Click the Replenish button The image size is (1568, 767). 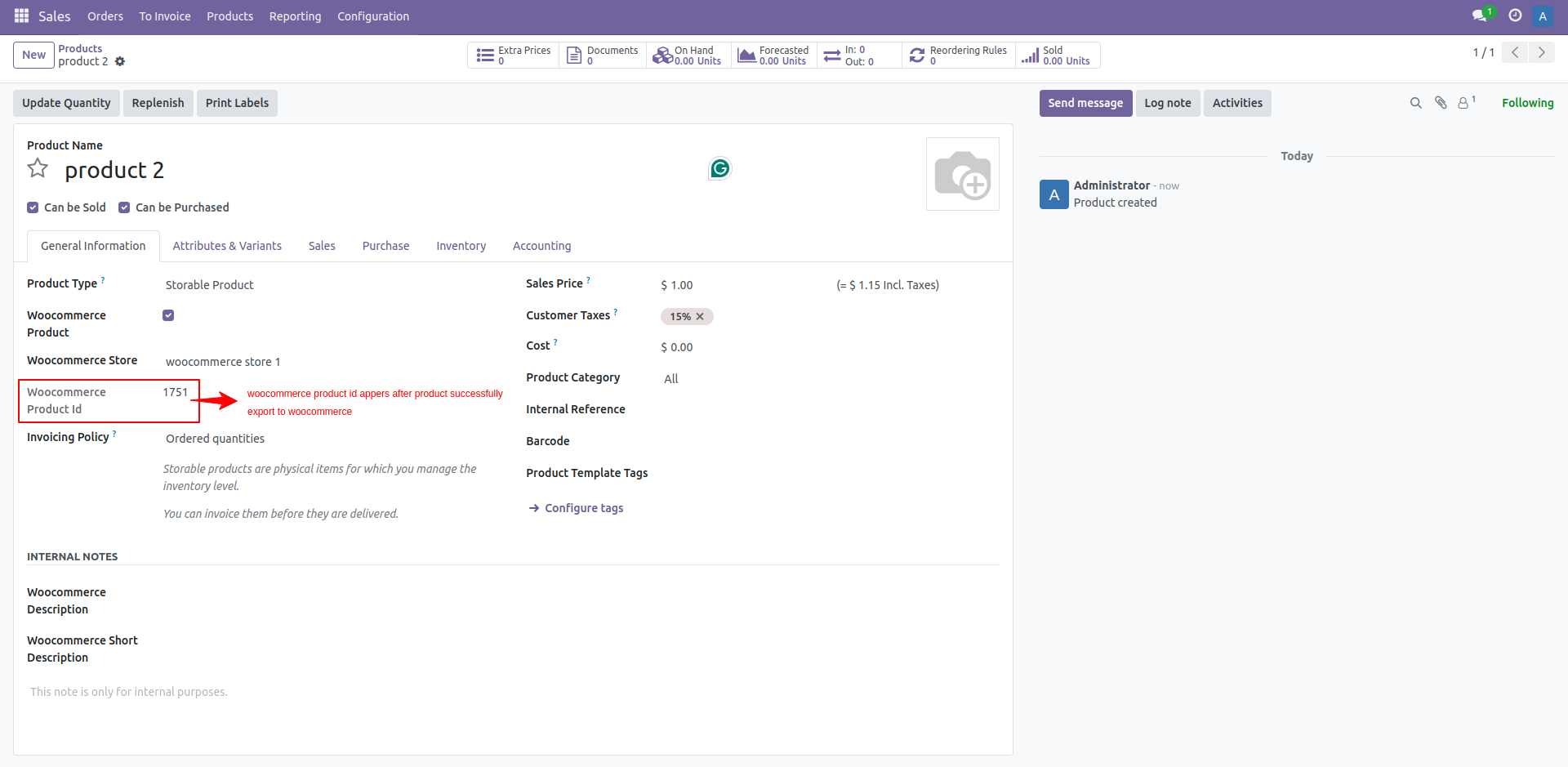click(x=158, y=103)
